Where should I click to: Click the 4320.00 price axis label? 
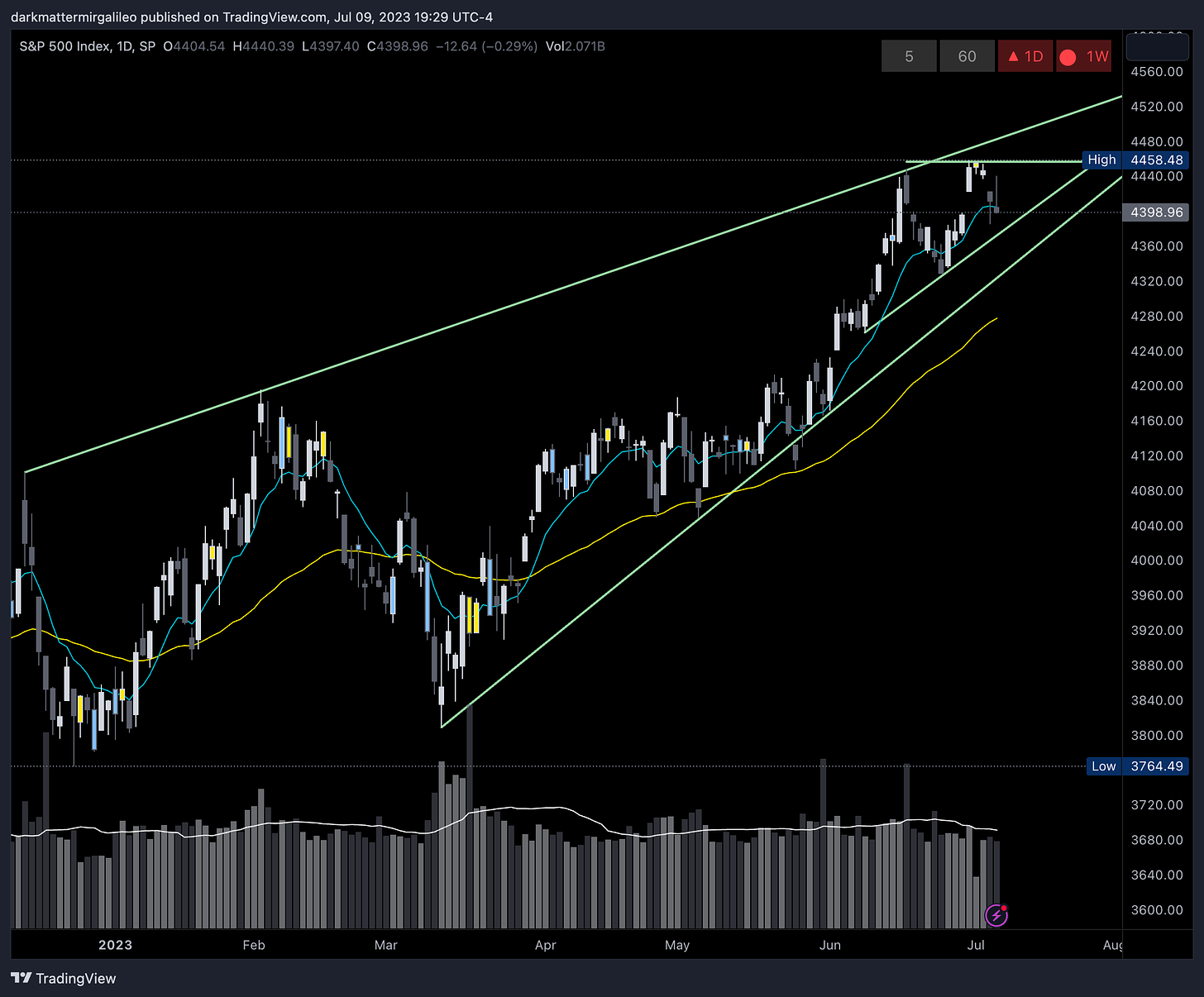[x=1157, y=281]
